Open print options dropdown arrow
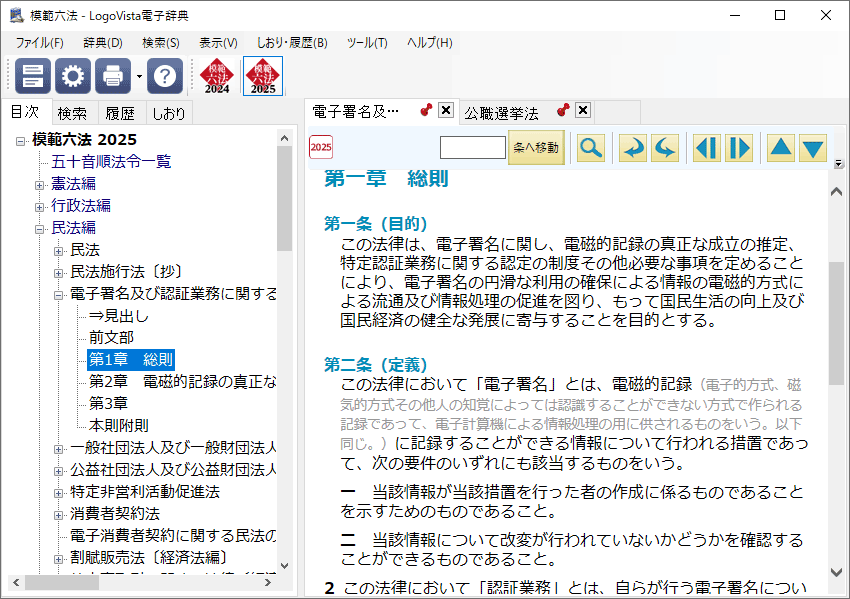This screenshot has width=850, height=599. click(x=139, y=76)
